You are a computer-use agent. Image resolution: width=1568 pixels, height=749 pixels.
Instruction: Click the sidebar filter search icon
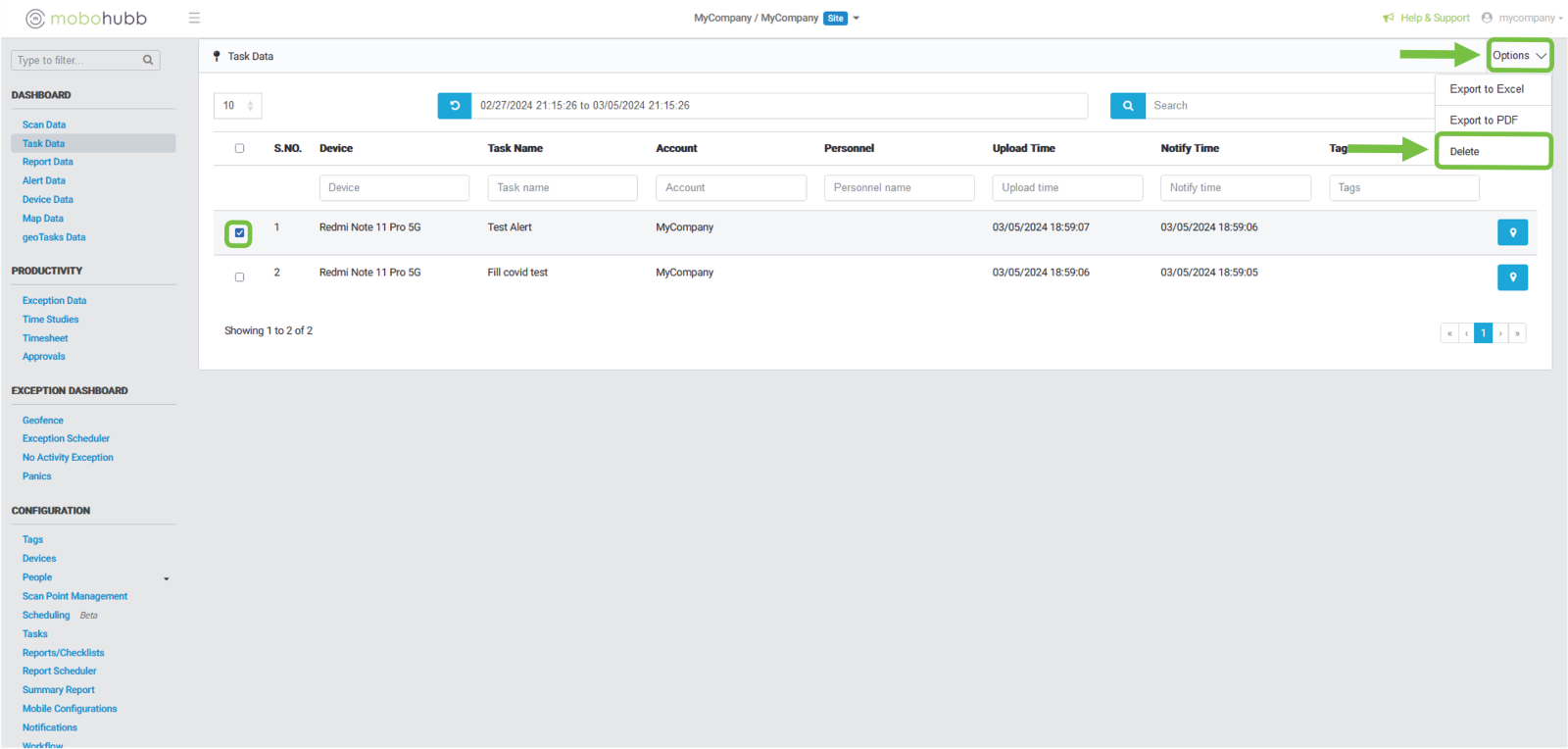point(148,61)
